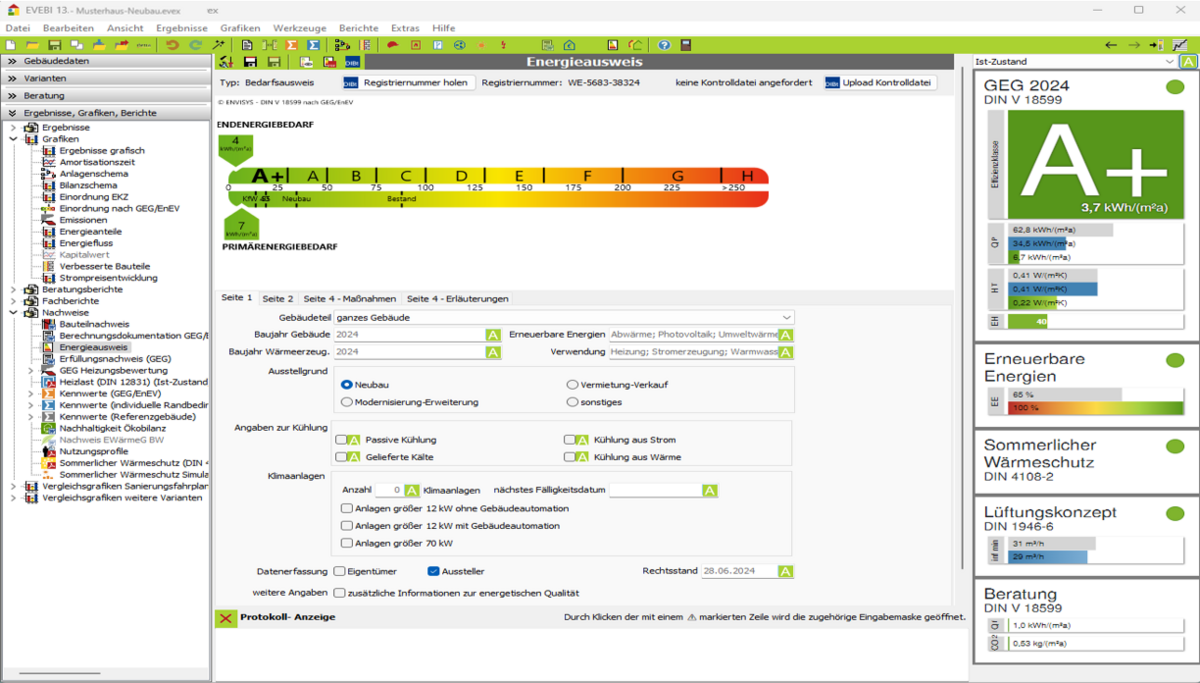The height and width of the screenshot is (683, 1200).
Task: Click the house icon in main toolbar
Action: point(569,45)
